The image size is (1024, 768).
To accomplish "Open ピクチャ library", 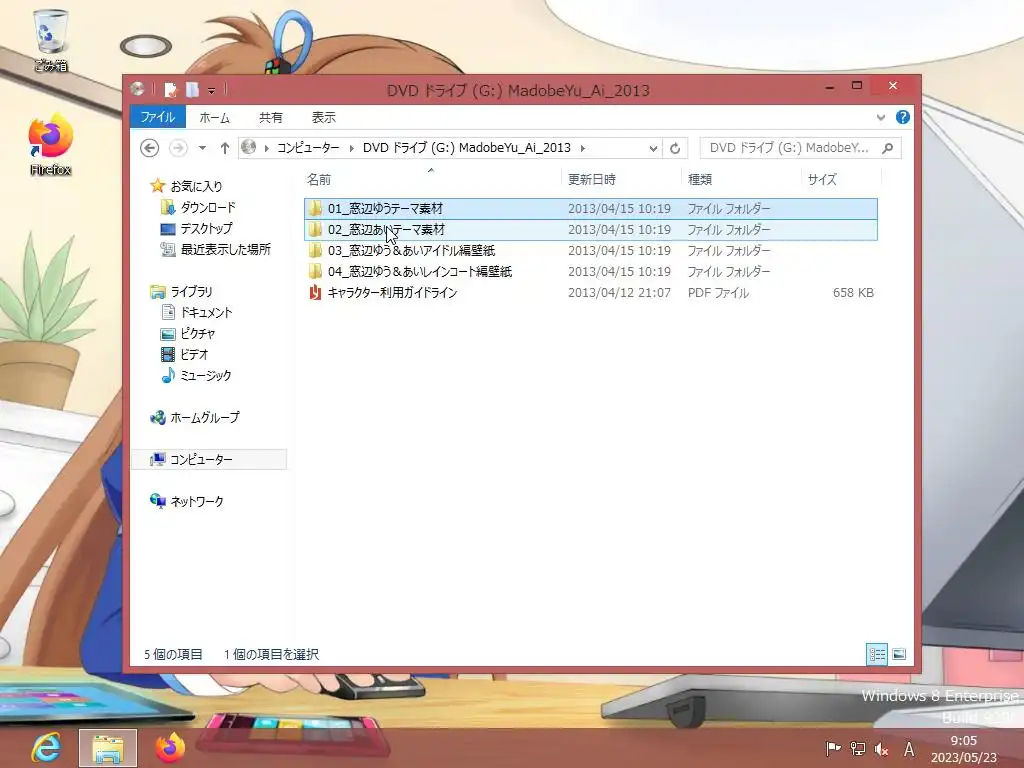I will tap(187, 333).
